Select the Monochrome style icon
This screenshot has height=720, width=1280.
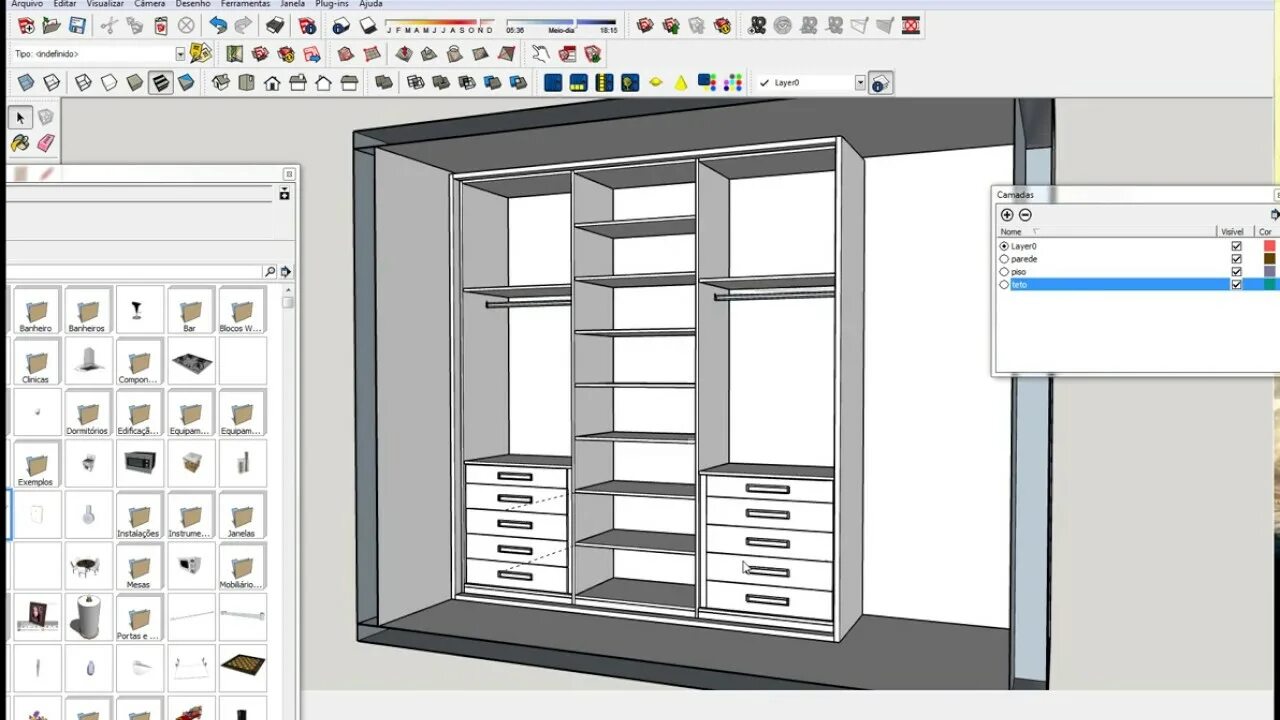(186, 83)
